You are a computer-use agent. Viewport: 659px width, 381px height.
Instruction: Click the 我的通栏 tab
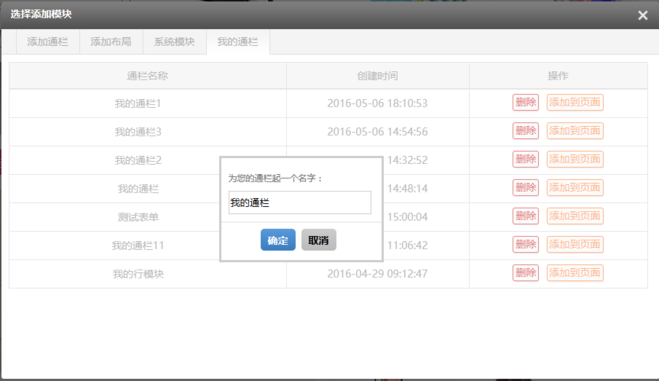click(238, 42)
